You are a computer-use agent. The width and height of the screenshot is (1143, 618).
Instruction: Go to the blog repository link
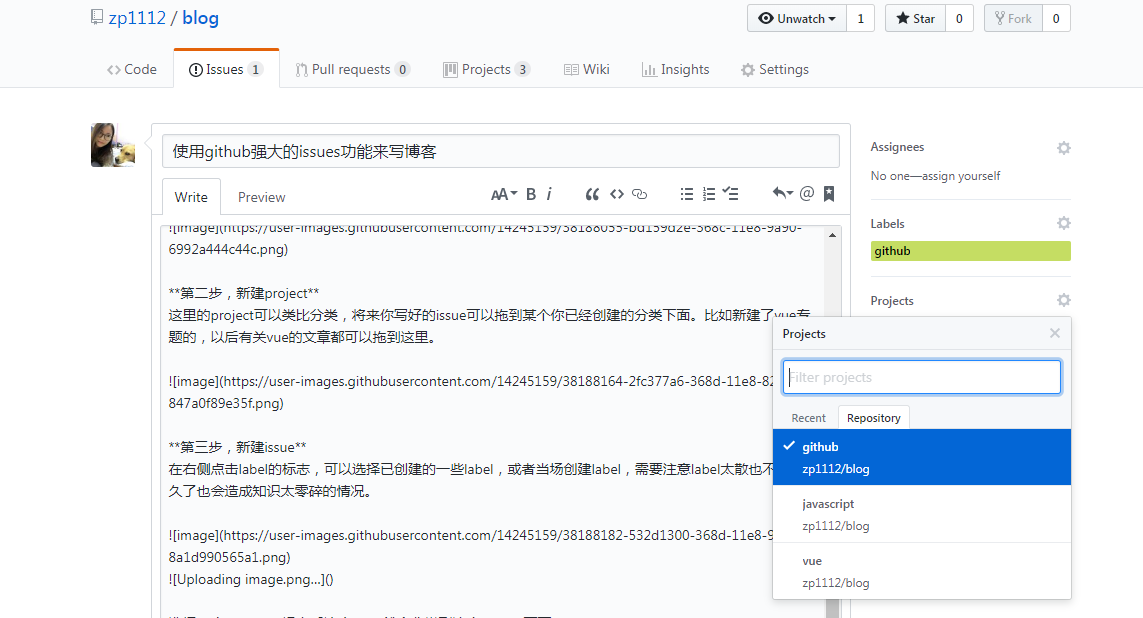click(x=200, y=18)
